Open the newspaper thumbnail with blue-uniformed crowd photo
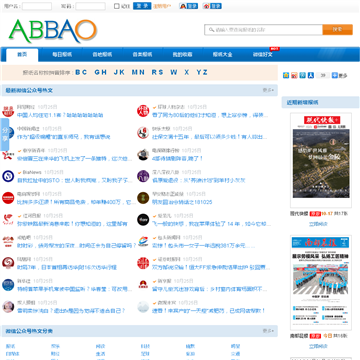 point(321,283)
